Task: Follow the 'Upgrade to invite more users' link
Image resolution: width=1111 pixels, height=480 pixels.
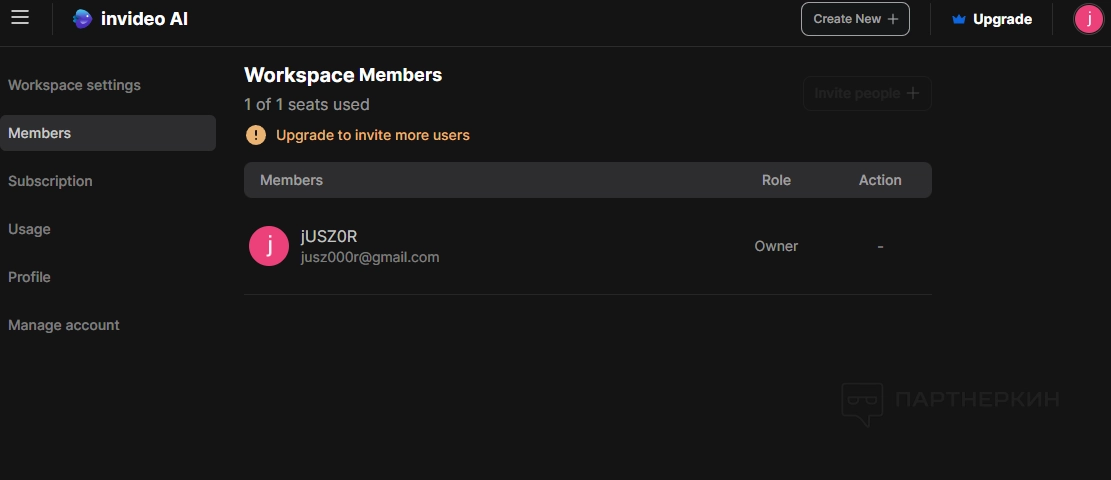Action: (372, 135)
